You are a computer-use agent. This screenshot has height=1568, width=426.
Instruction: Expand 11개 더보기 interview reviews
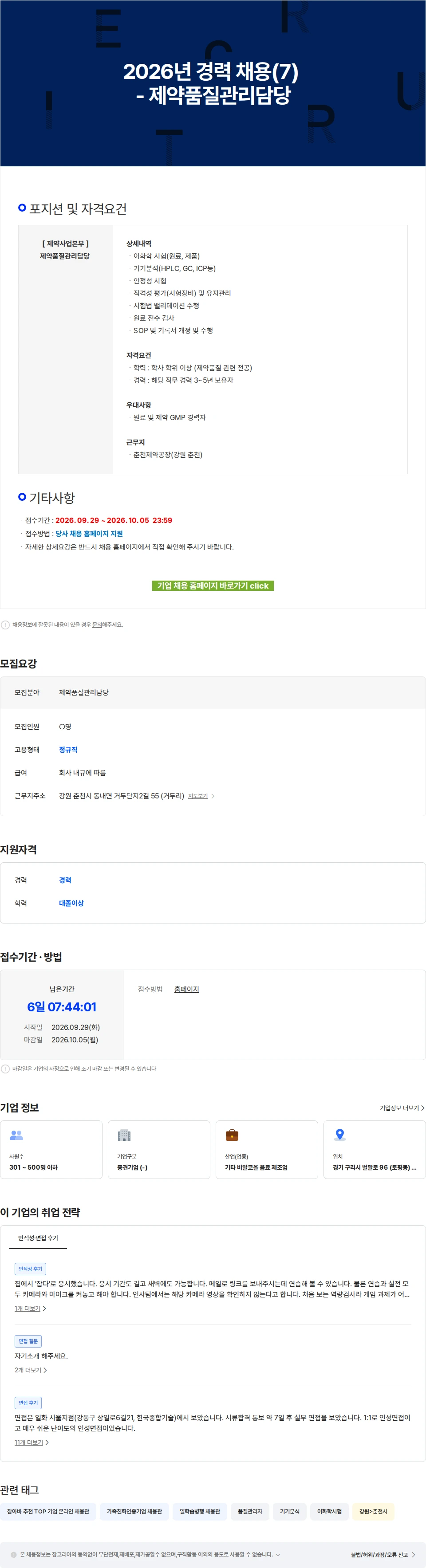32,1442
